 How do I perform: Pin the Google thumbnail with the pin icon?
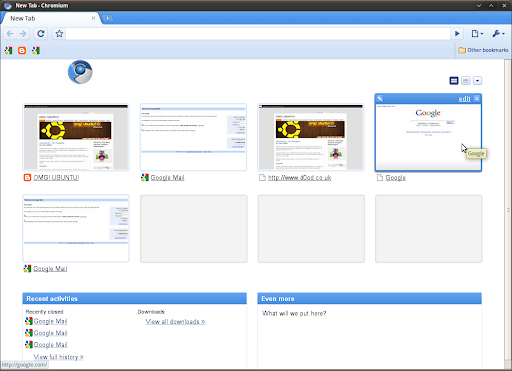pos(380,98)
